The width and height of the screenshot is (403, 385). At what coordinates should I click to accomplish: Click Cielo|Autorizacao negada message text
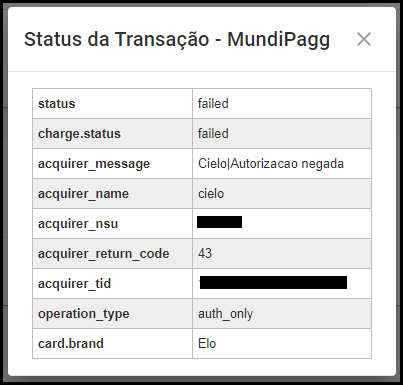coord(271,164)
